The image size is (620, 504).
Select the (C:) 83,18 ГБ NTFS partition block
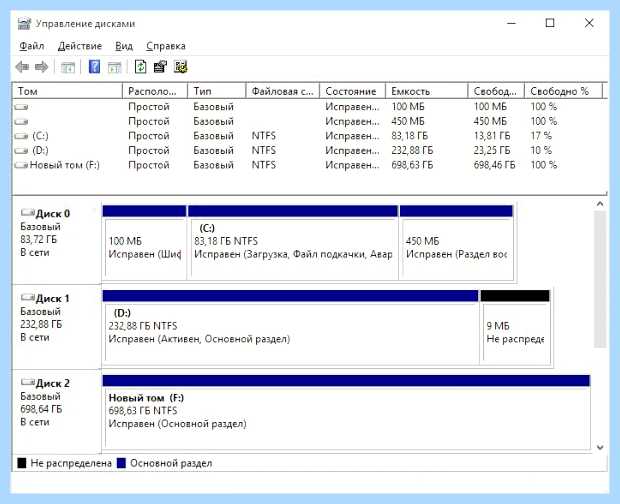pyautogui.click(x=293, y=242)
